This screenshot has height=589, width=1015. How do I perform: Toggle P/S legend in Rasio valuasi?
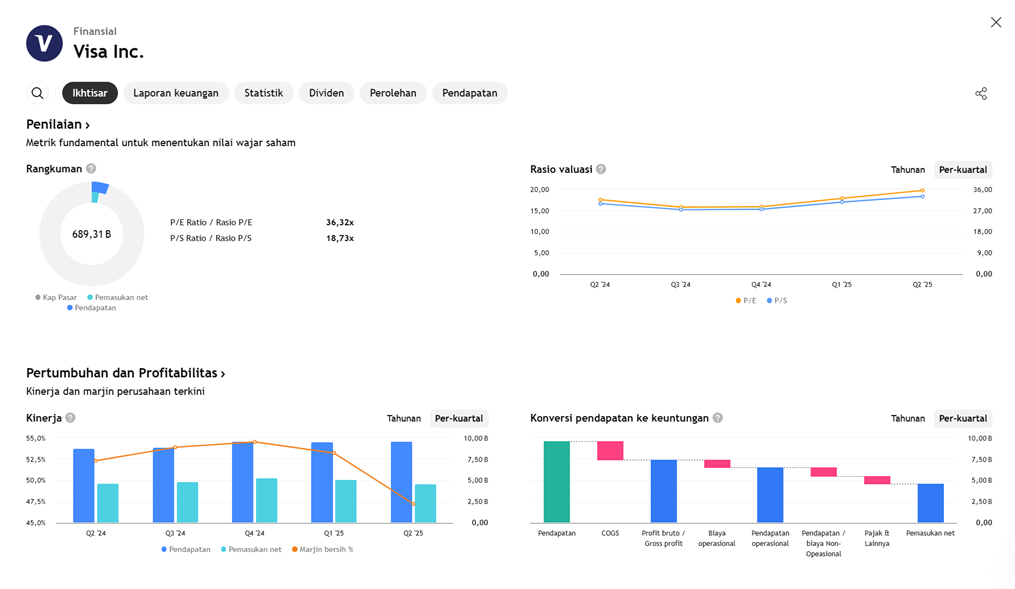coord(777,301)
